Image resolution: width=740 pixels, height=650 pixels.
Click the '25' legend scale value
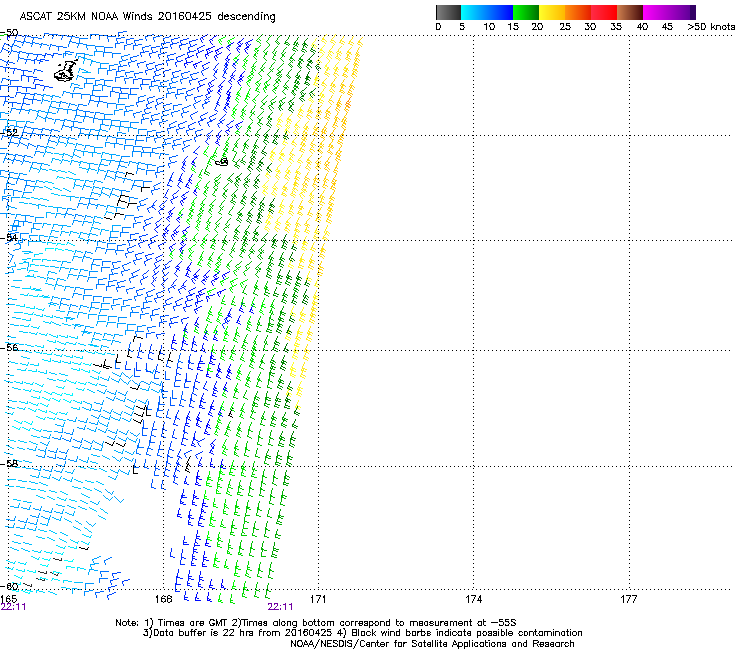coord(565,27)
